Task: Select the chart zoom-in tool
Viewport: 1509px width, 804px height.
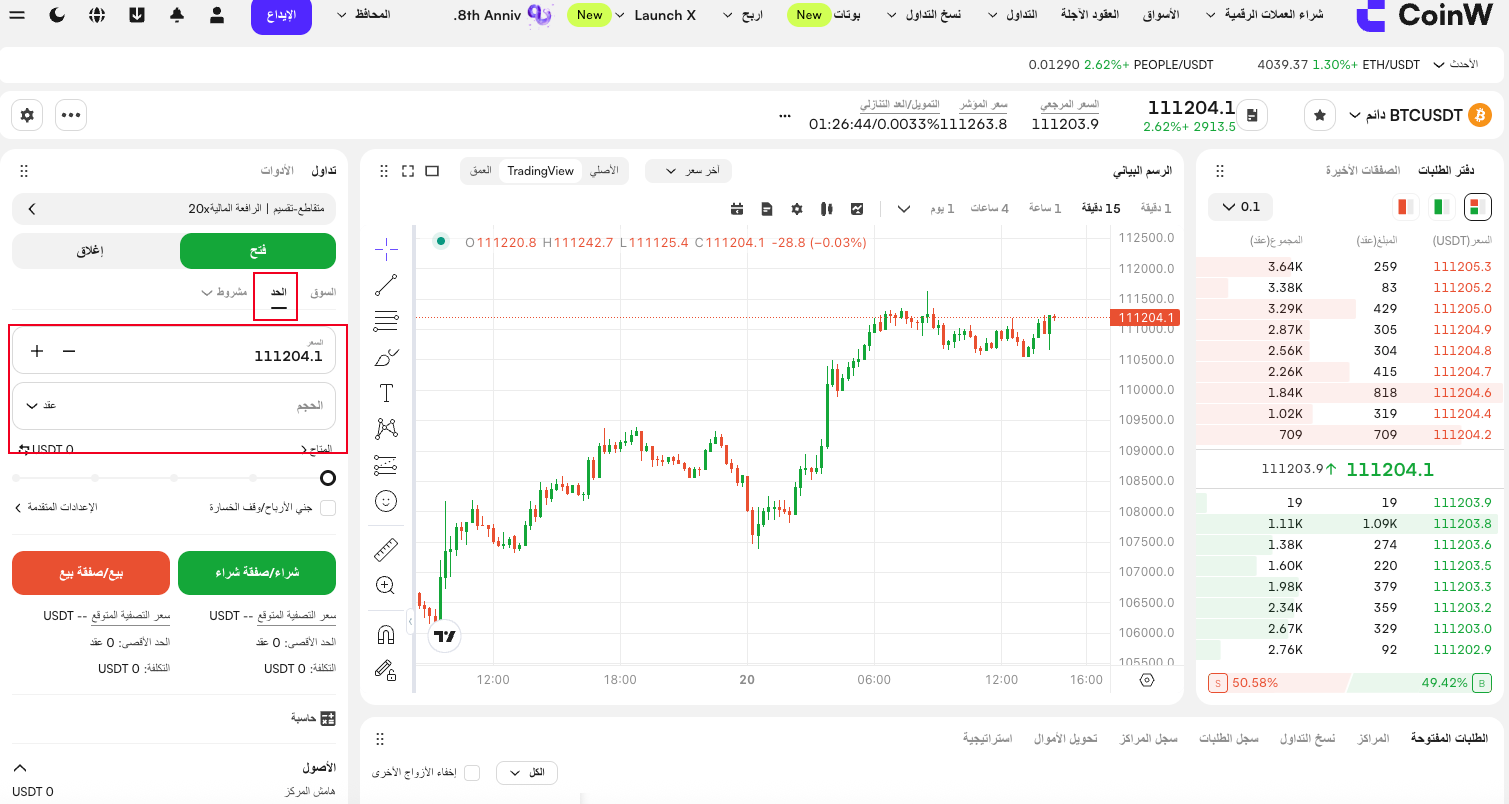Action: (x=386, y=585)
